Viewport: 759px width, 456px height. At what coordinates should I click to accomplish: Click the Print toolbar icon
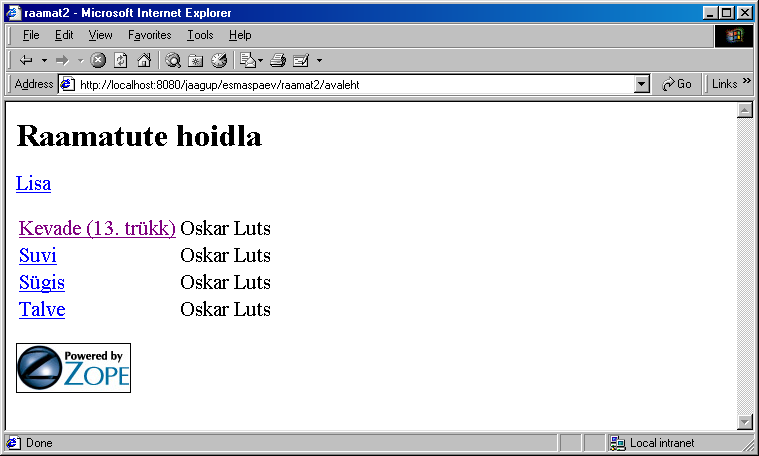coord(278,60)
